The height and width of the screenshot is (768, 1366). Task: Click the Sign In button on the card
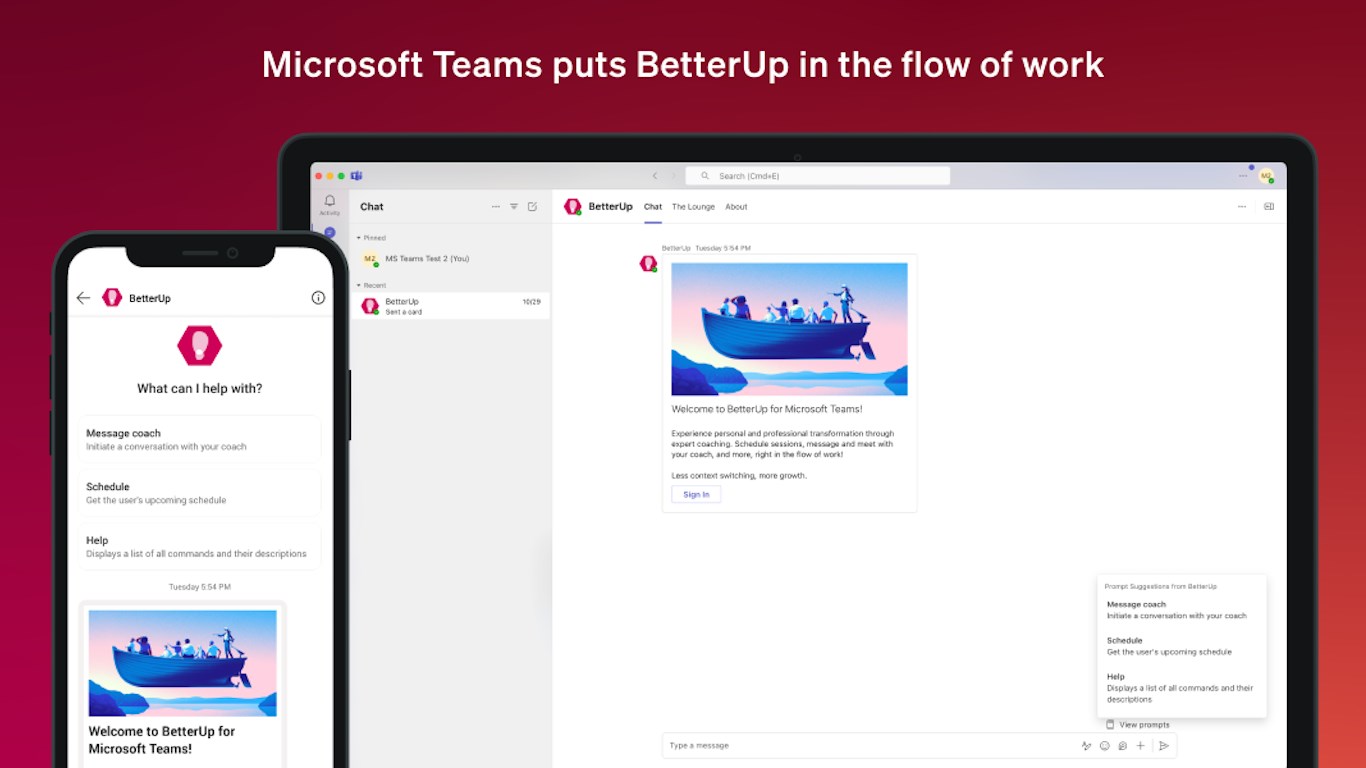(x=696, y=494)
